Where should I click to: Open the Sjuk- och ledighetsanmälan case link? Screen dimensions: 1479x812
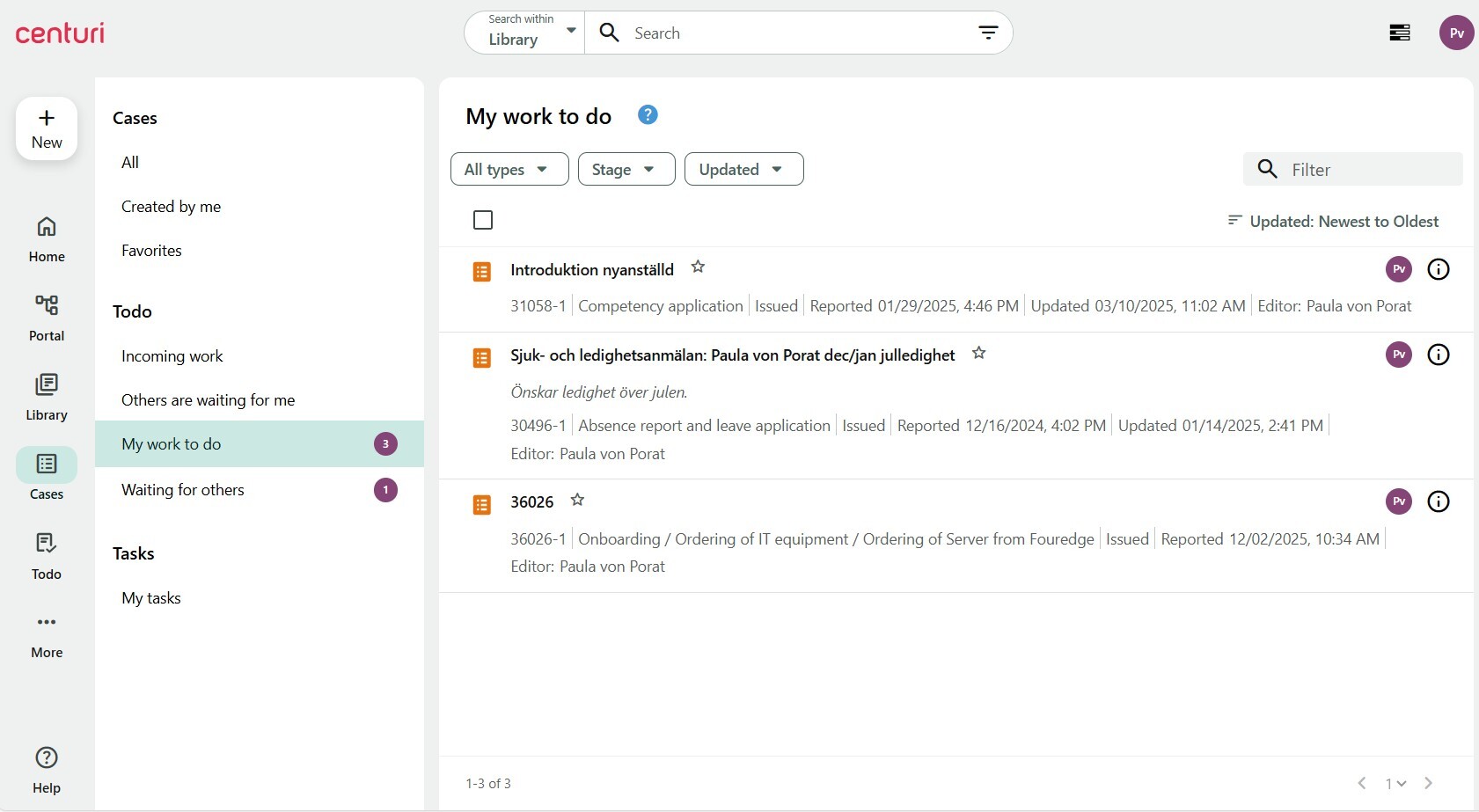tap(732, 355)
